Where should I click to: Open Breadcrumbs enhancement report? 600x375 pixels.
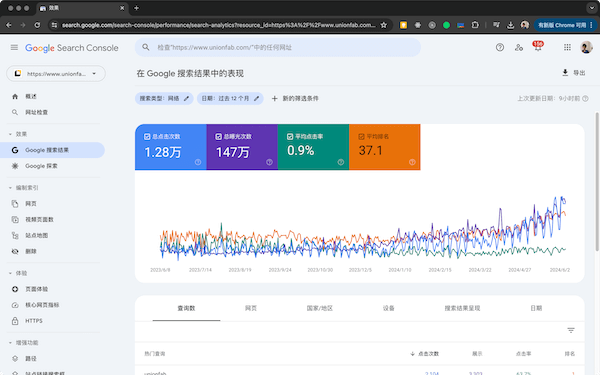pyautogui.click(x=31, y=359)
